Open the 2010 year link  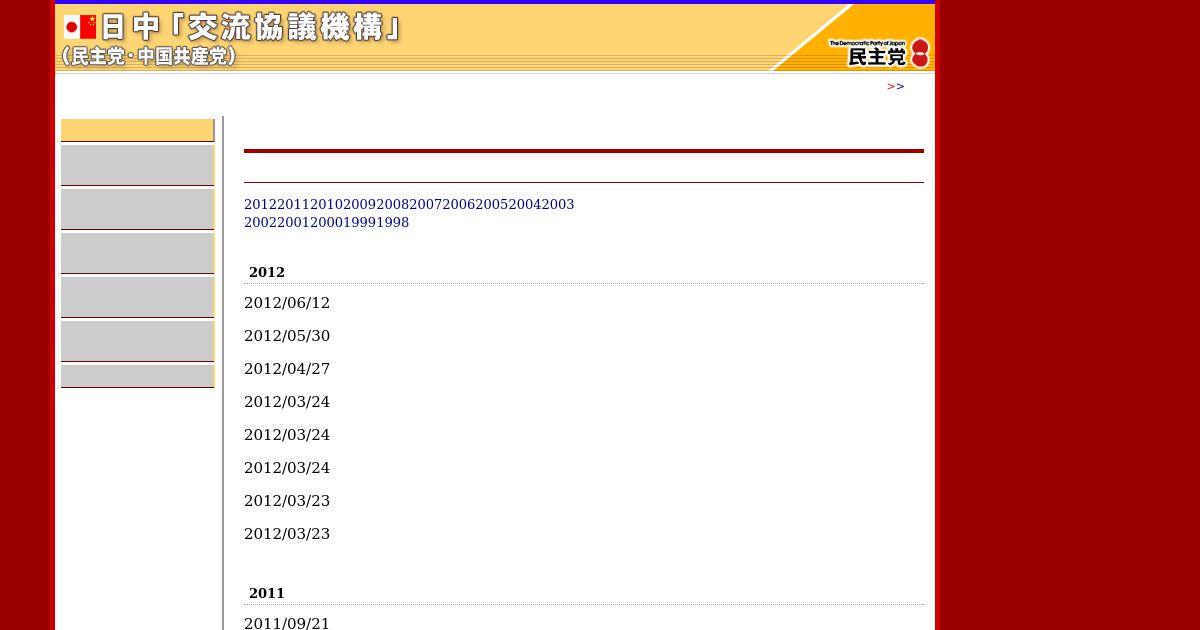pyautogui.click(x=326, y=204)
